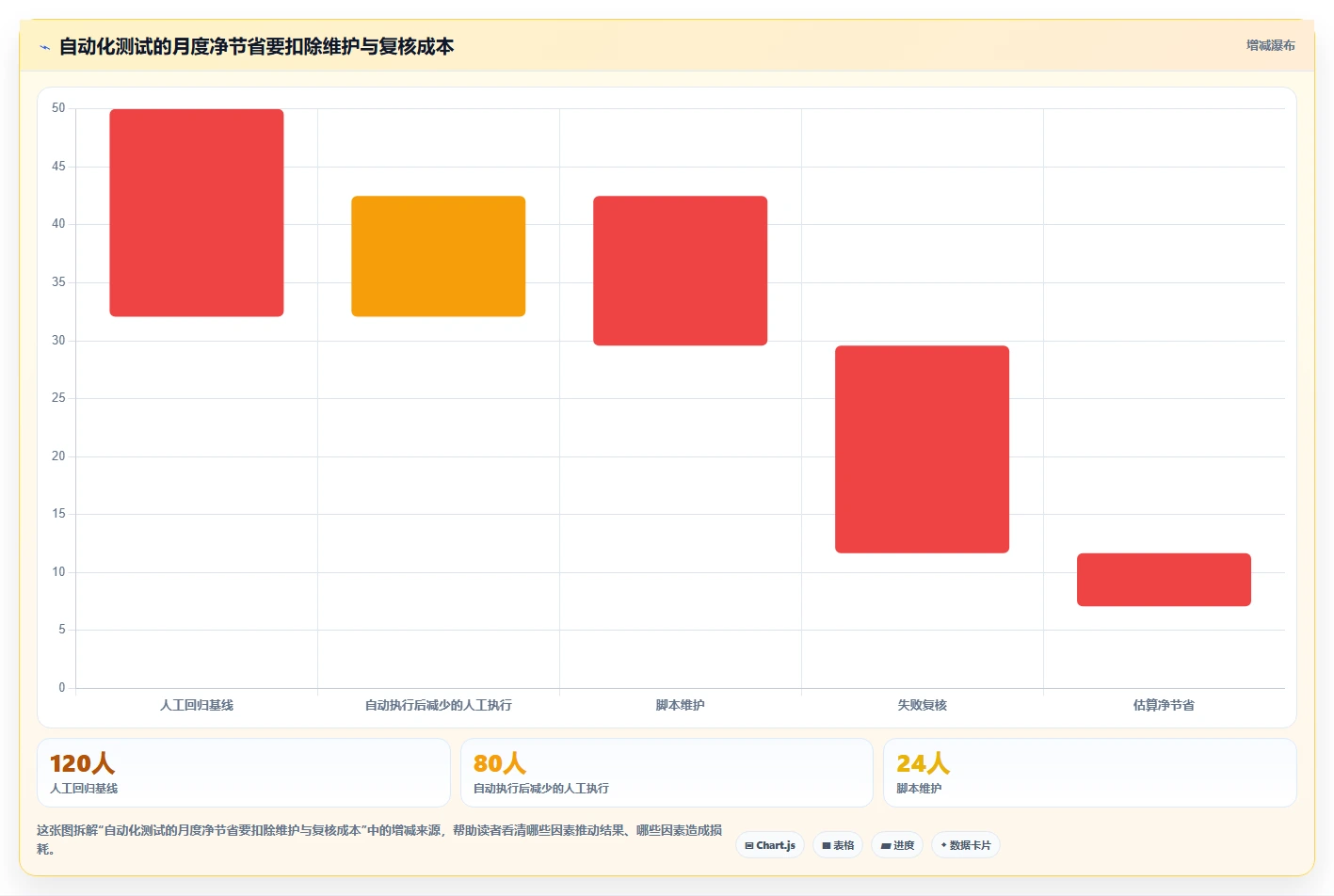Open the 24人 脚本维护 card
Image resolution: width=1334 pixels, height=896 pixels.
tap(1090, 773)
